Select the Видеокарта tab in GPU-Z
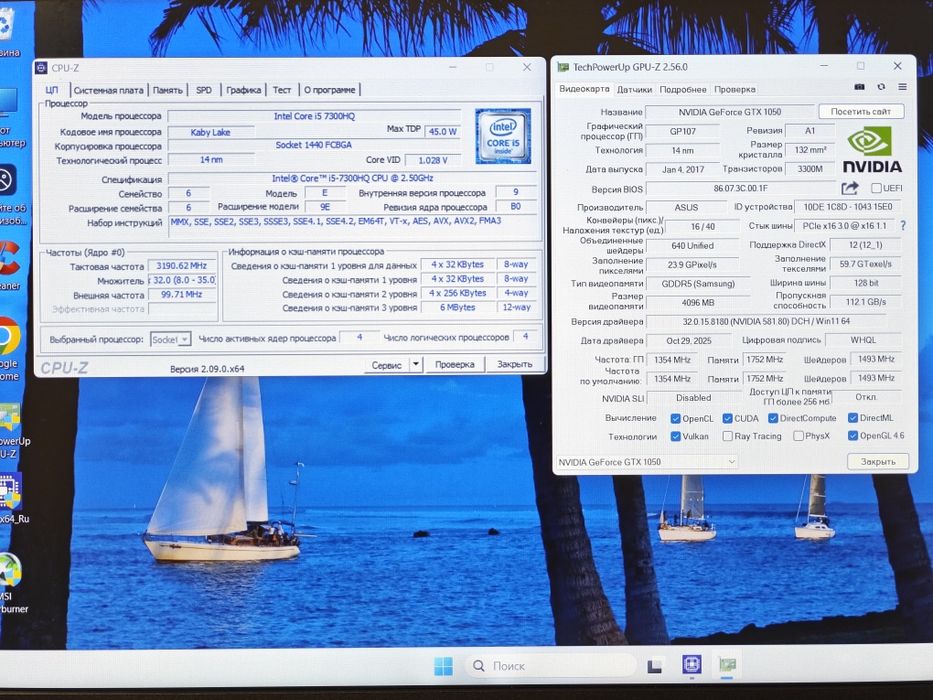933x700 pixels. [x=584, y=89]
